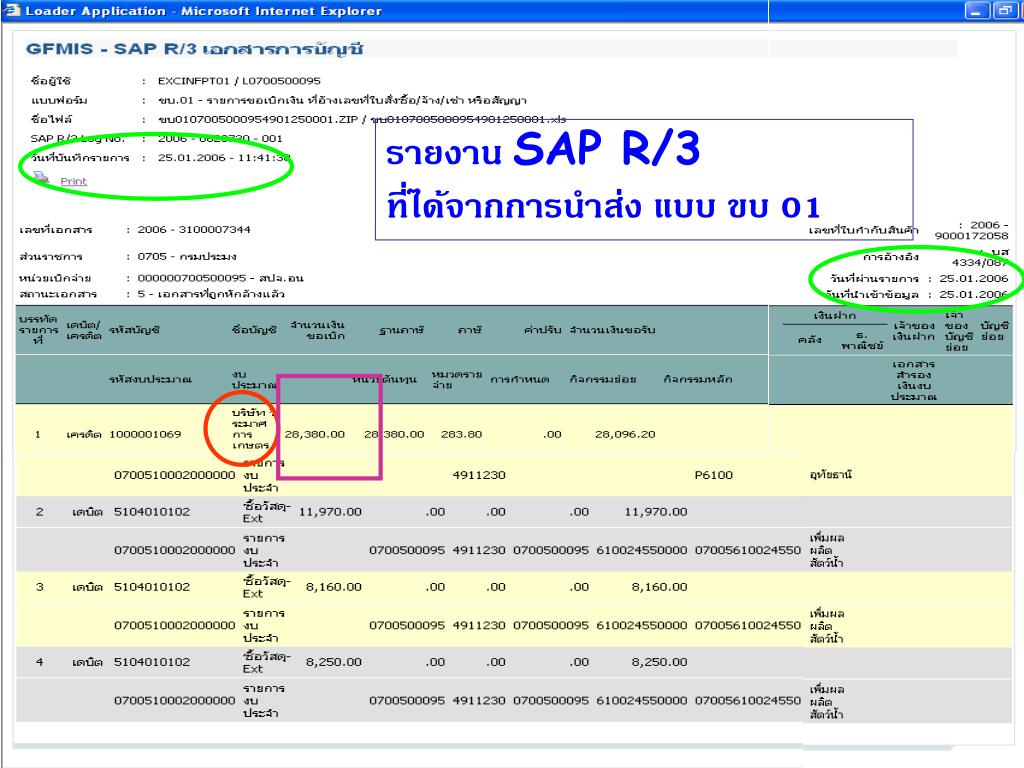Click the รหัสบัญชี column header
The height and width of the screenshot is (768, 1024).
tap(134, 330)
